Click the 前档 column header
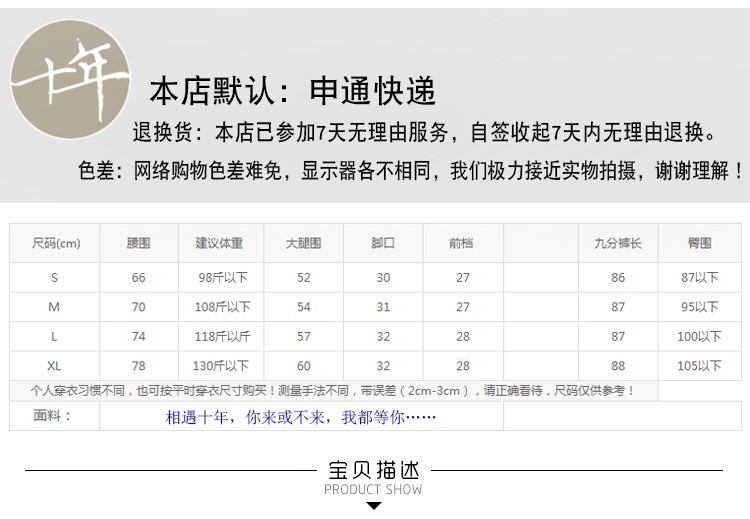This screenshot has width=750, height=519. [461, 243]
